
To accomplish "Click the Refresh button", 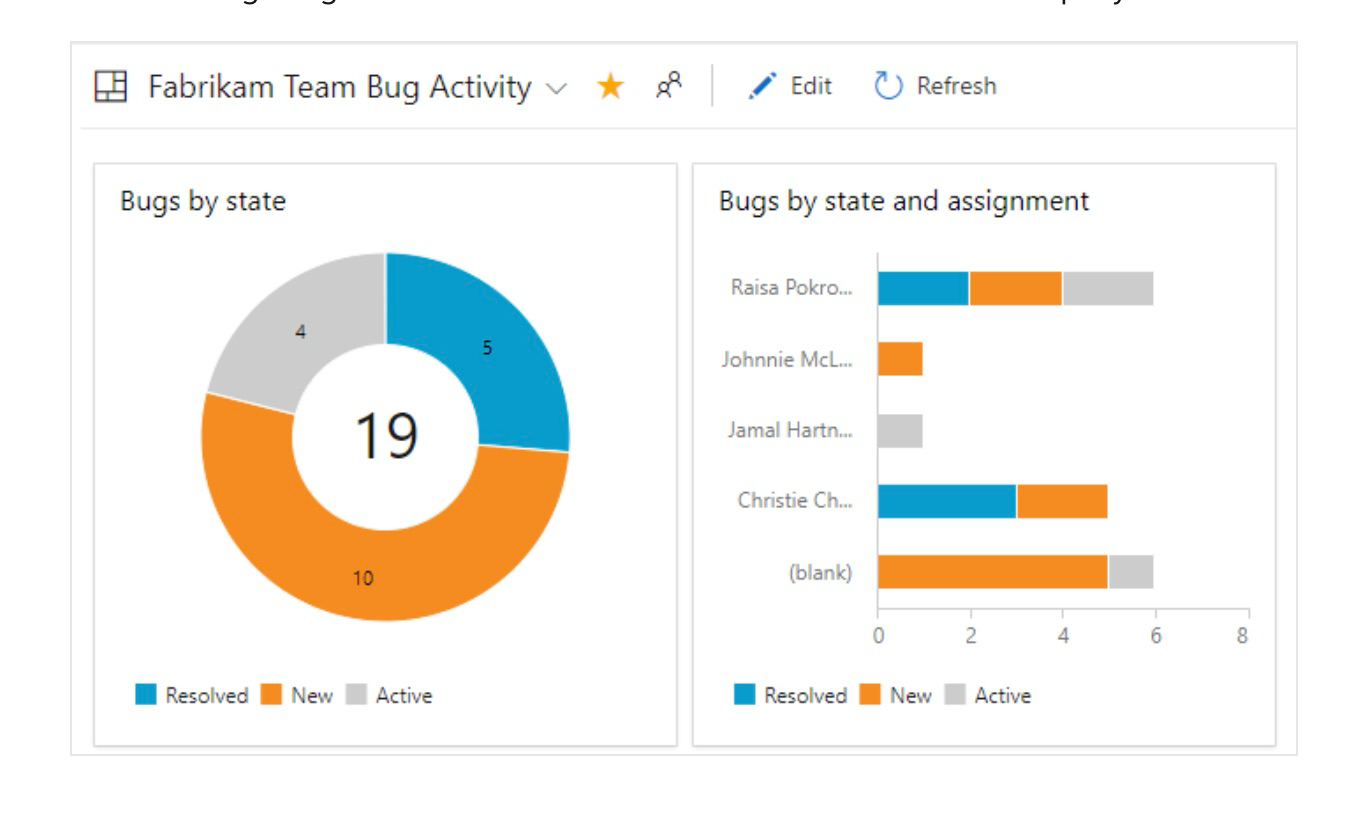I will (x=944, y=85).
